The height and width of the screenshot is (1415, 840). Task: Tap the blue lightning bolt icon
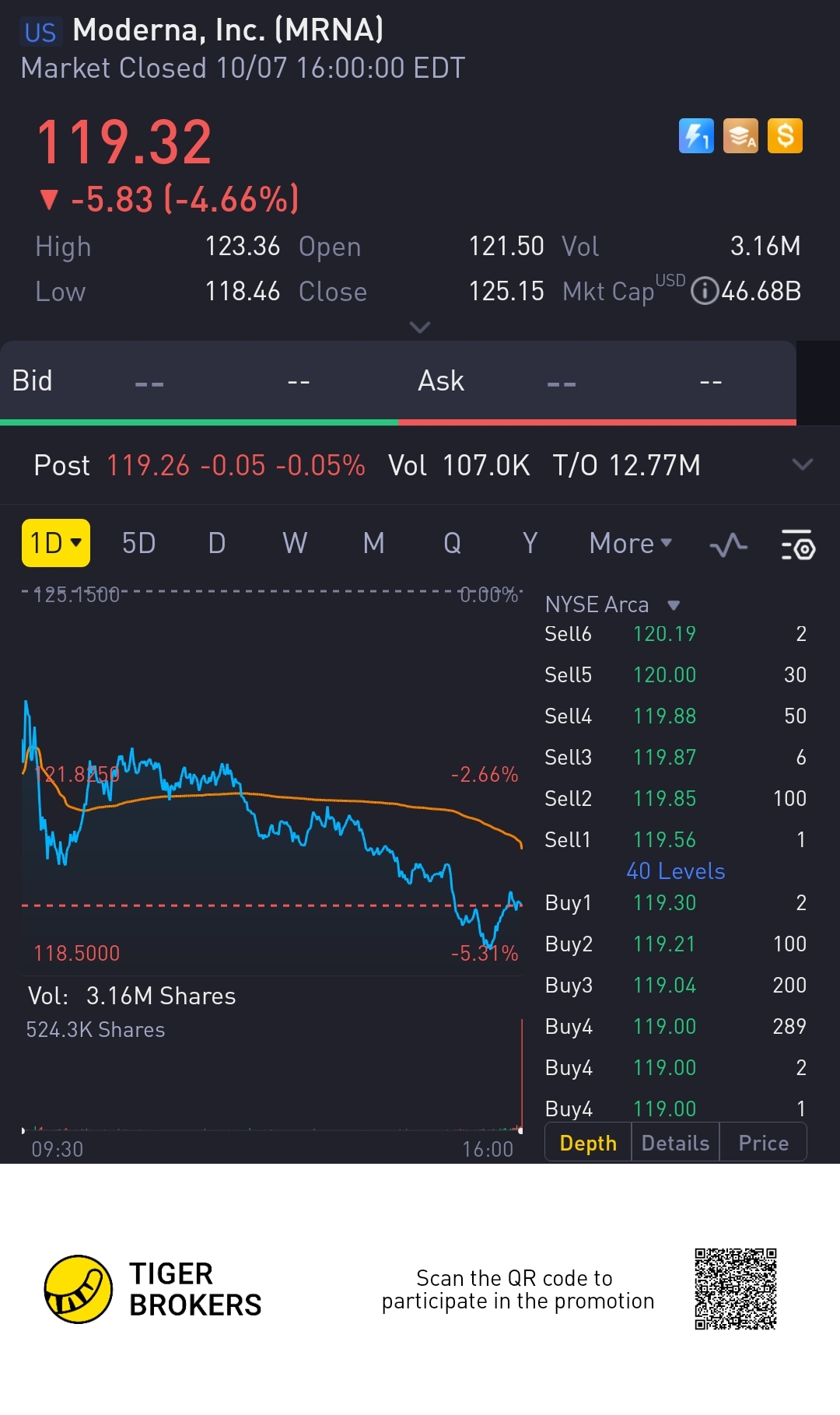pos(696,136)
